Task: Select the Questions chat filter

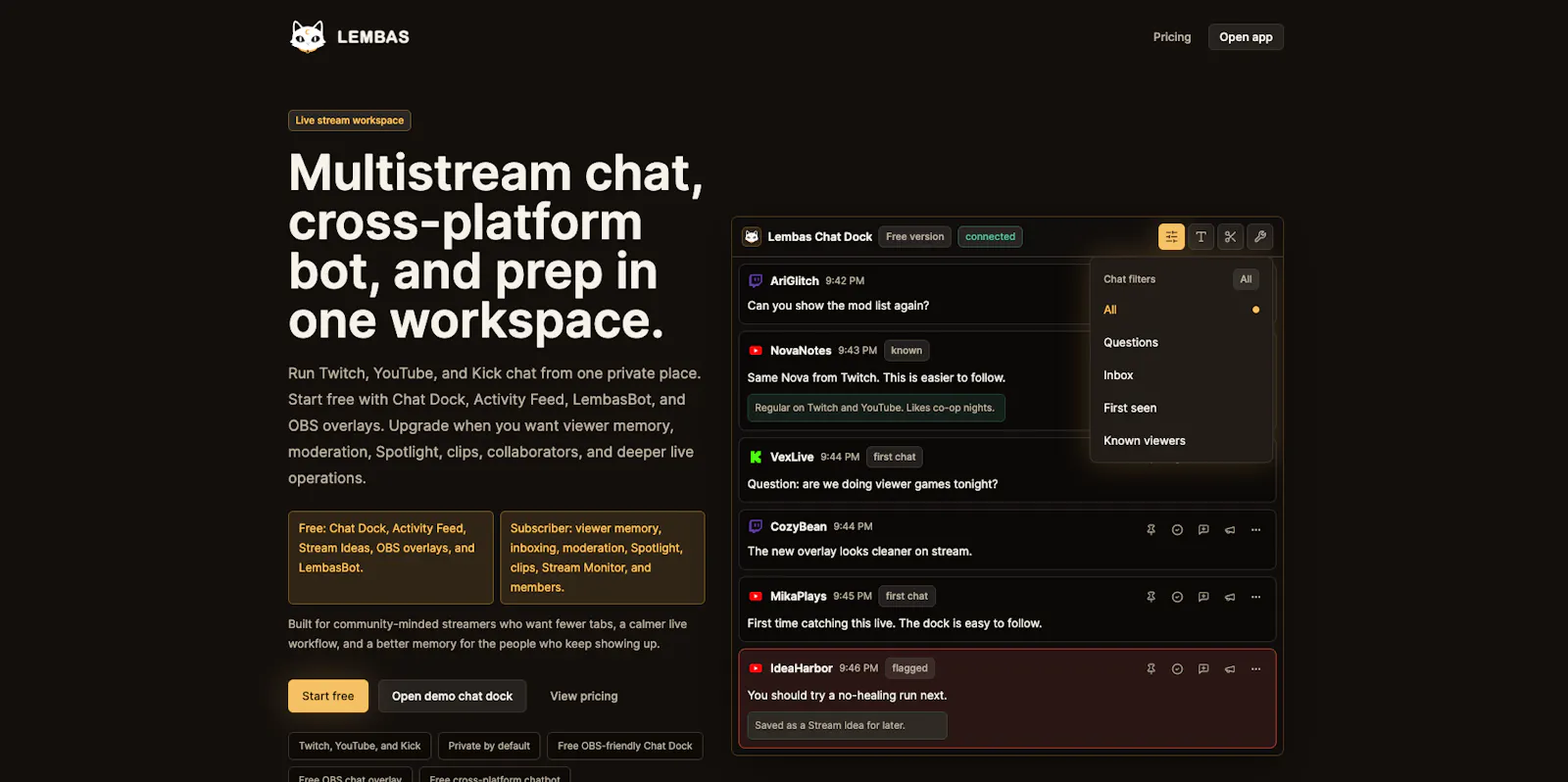Action: (x=1181, y=342)
